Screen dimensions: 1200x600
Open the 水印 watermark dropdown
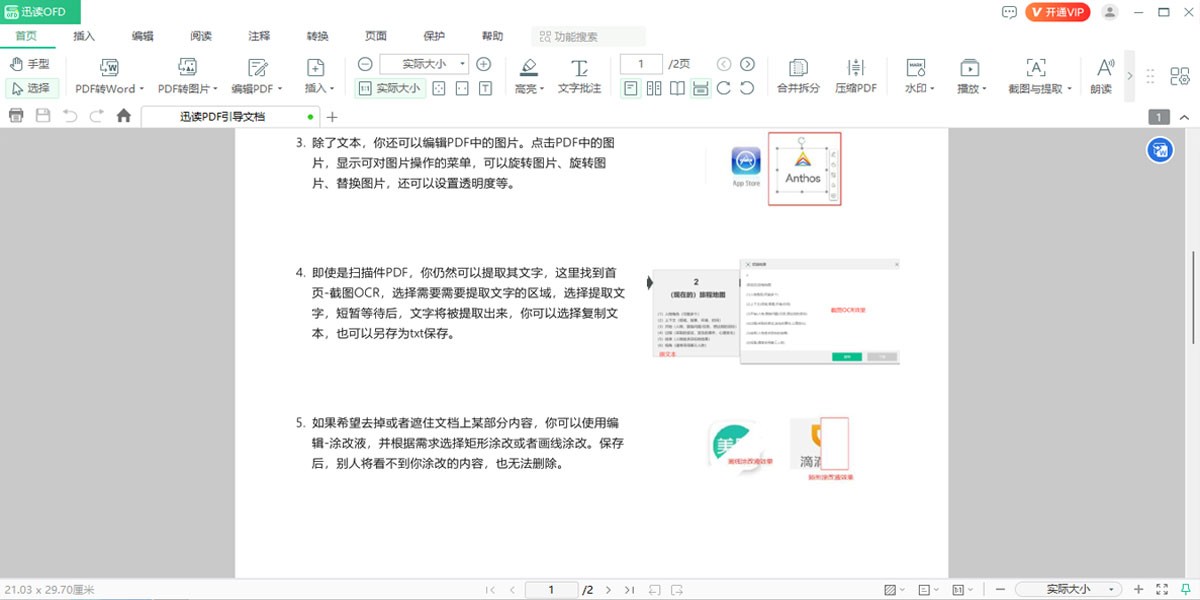919,76
